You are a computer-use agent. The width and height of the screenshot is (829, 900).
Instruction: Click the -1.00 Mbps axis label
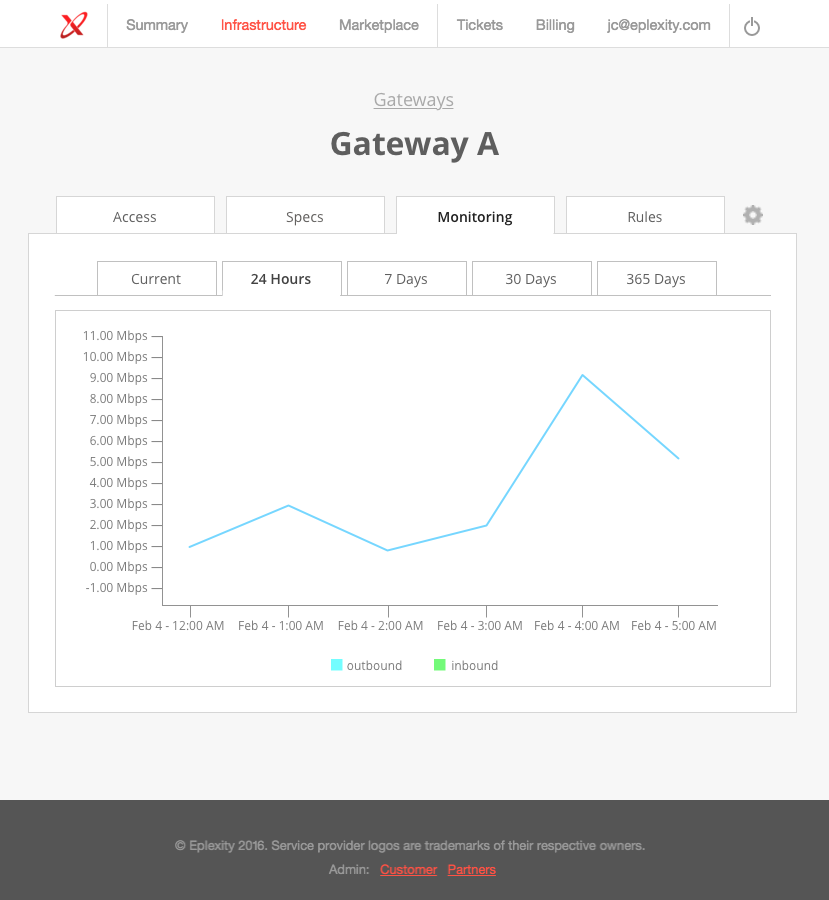point(117,588)
